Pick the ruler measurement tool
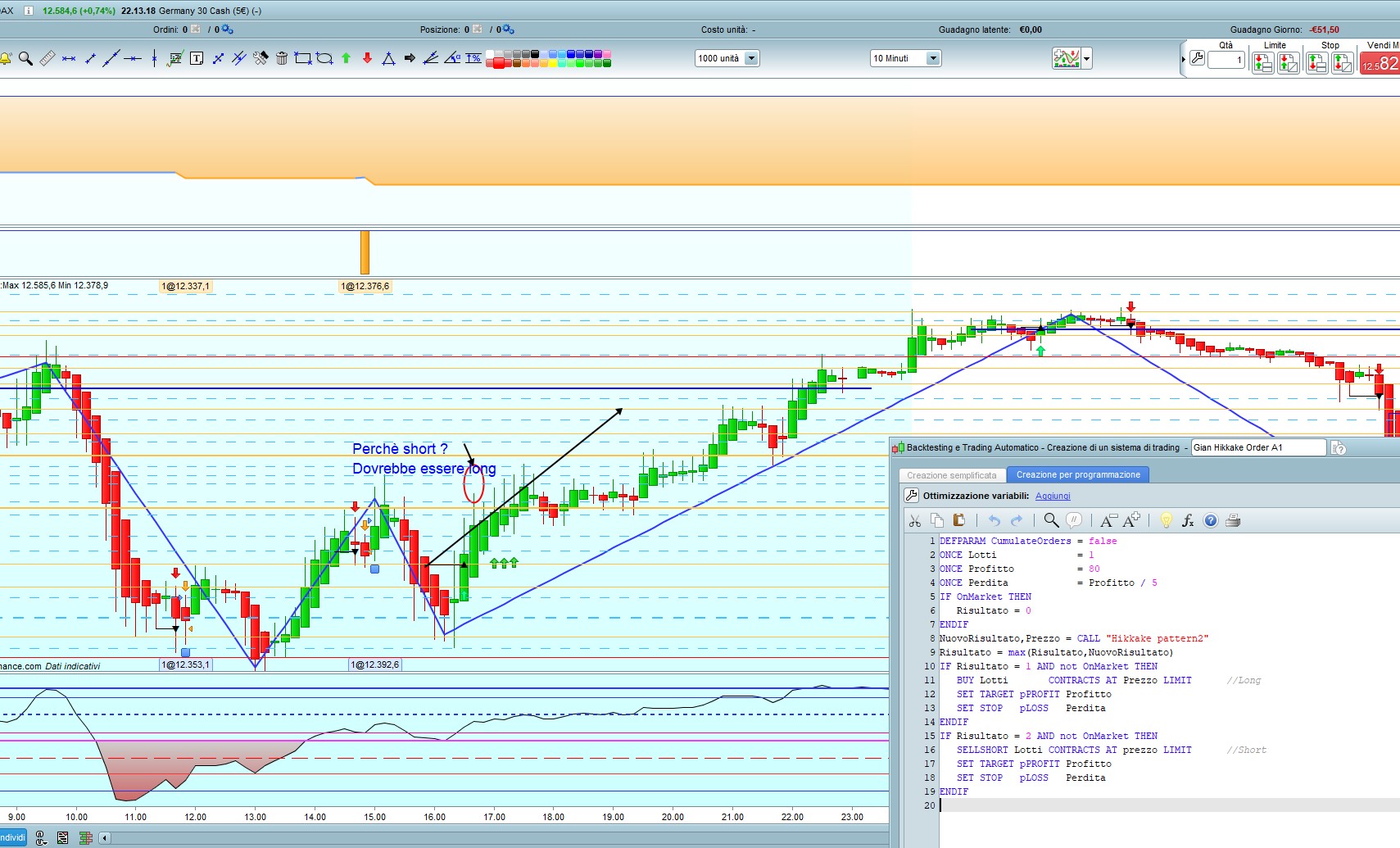The image size is (1400, 848). (x=48, y=58)
